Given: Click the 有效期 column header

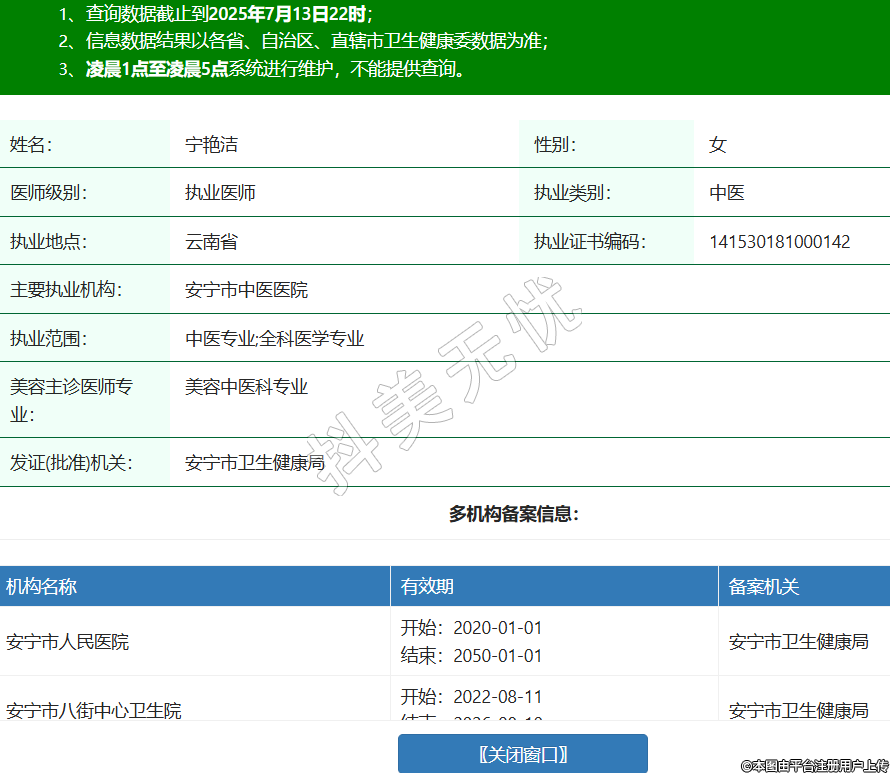Looking at the screenshot, I should click(x=427, y=587).
